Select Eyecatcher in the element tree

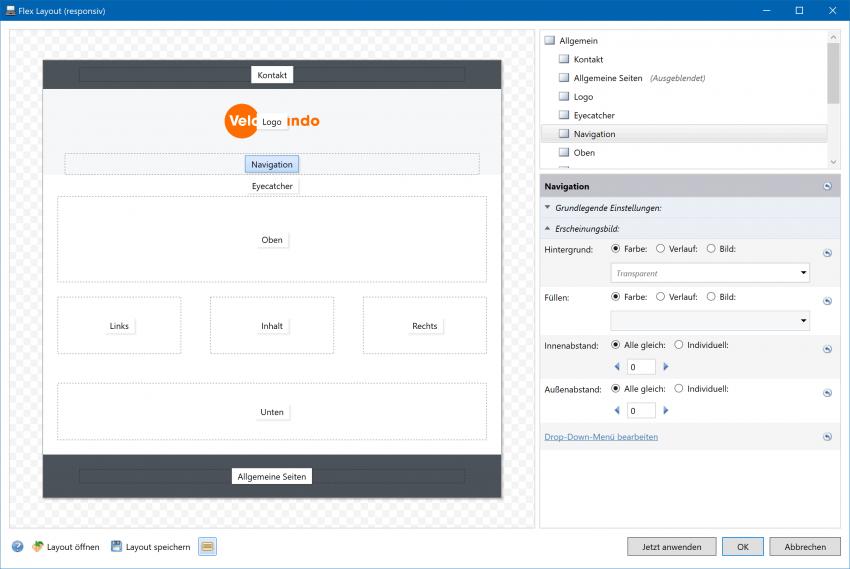pos(594,116)
